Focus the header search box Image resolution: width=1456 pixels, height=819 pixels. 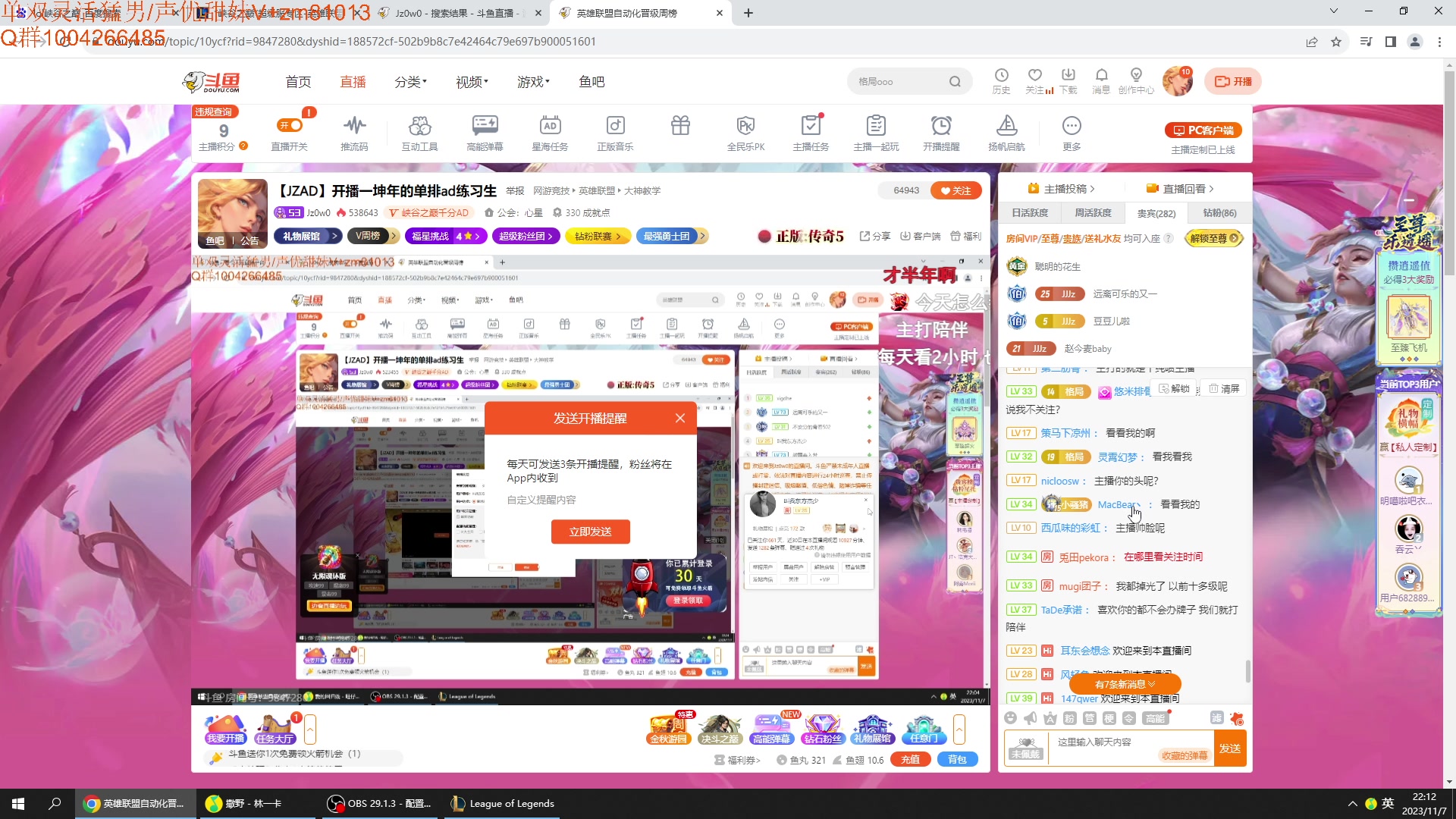tap(899, 82)
